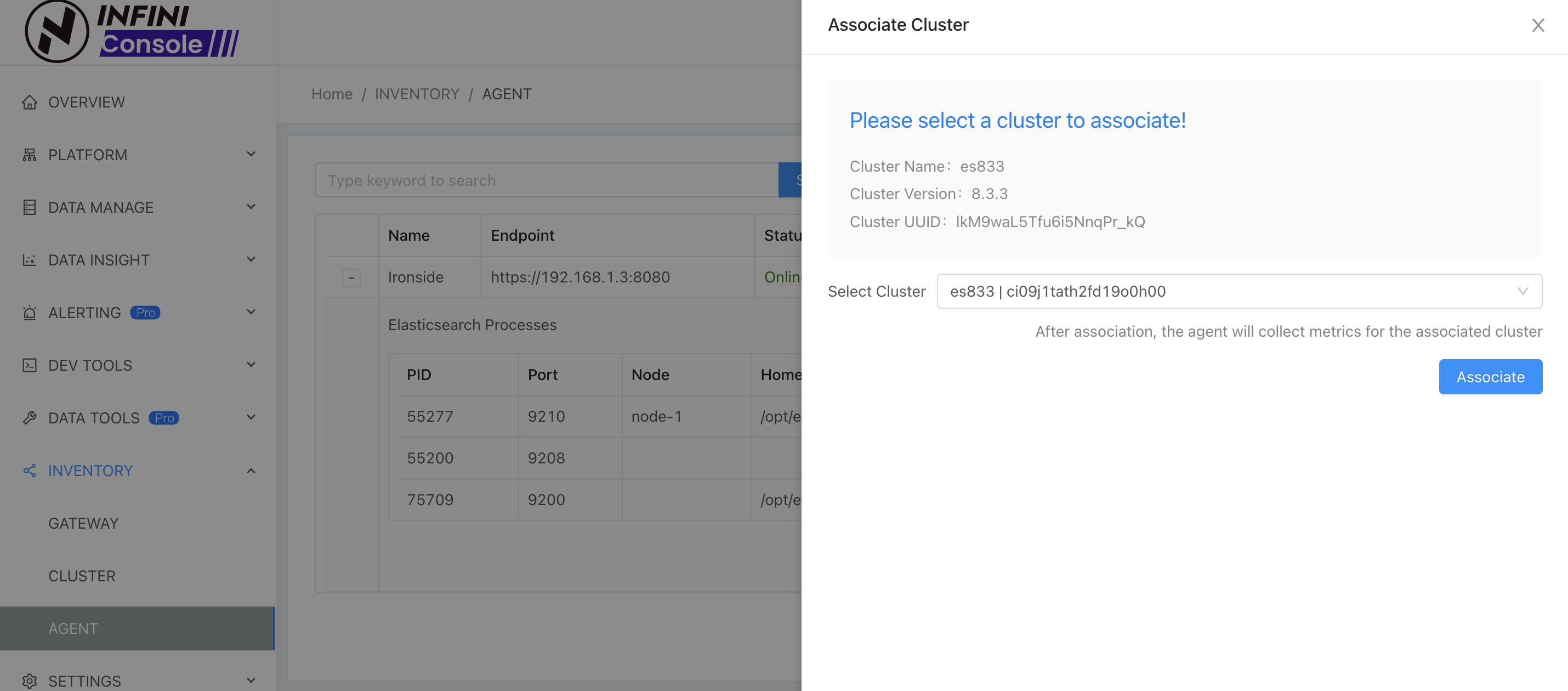Collapse the Ironside agent row
Screen dimensions: 1568x691
pos(351,277)
